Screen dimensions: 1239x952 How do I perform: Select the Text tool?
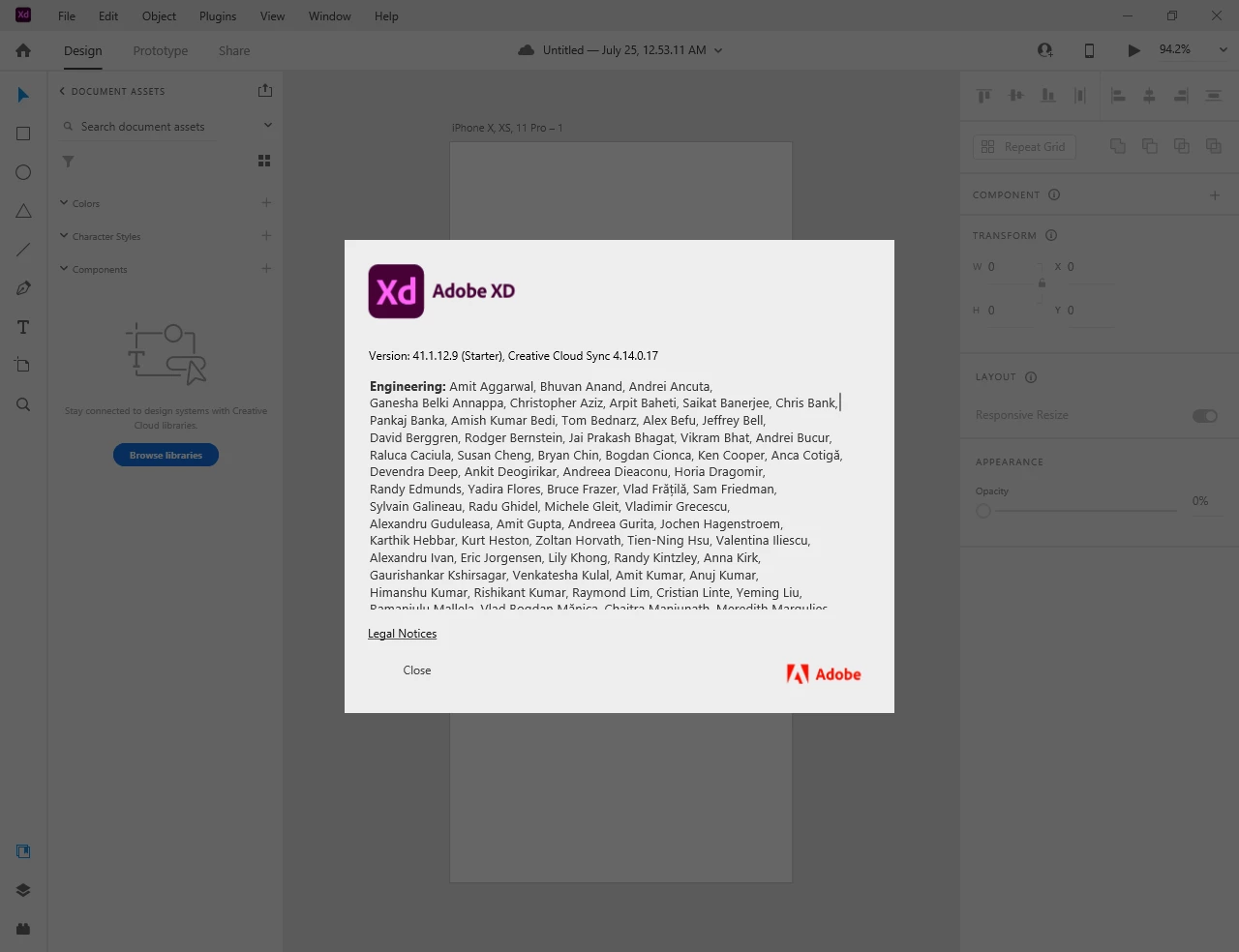23,327
